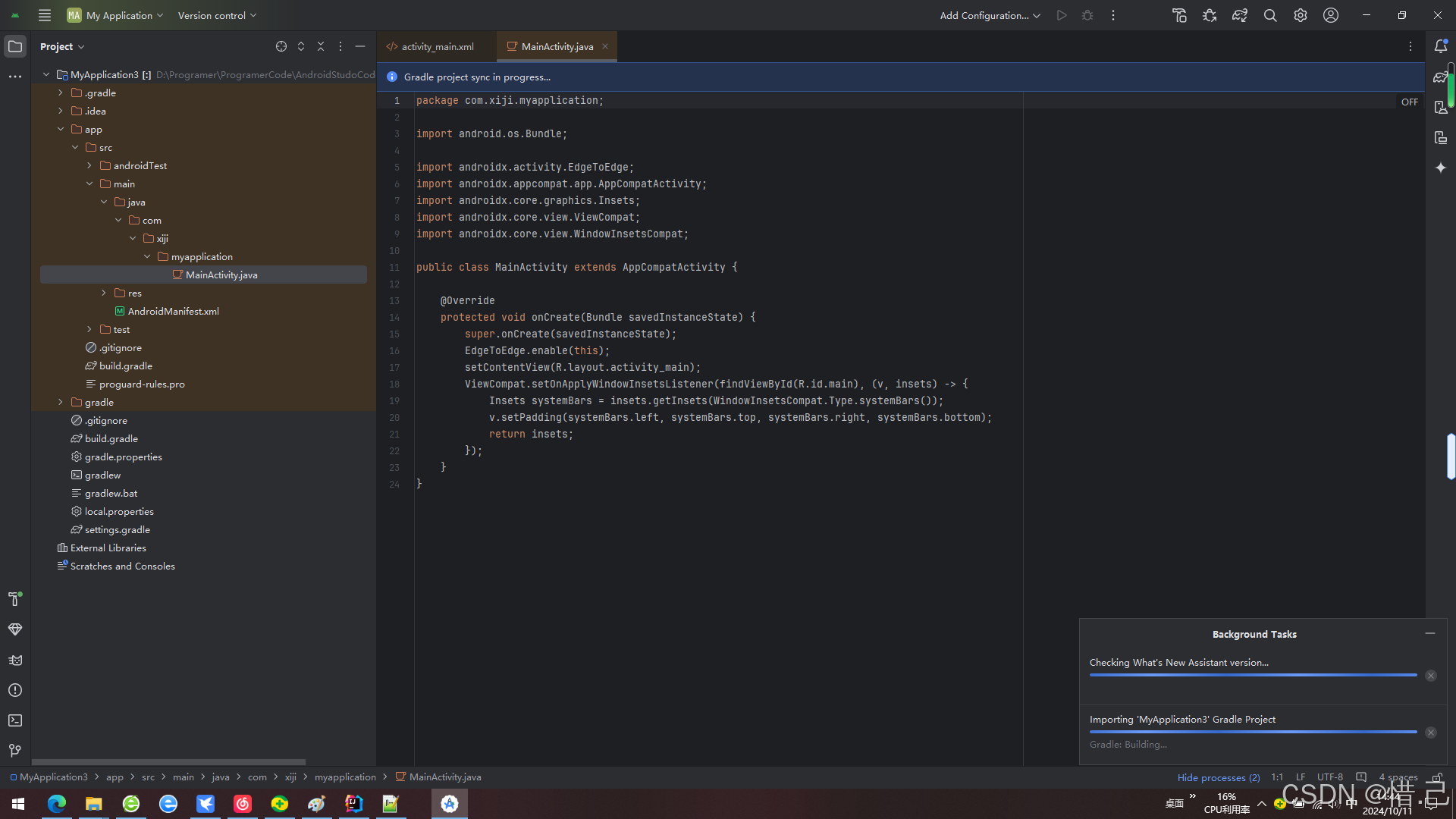
Task: Open Search Everywhere magnifier
Action: tap(1270, 15)
